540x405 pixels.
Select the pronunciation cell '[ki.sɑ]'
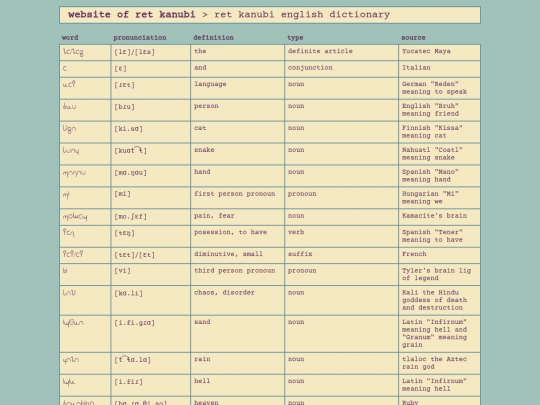pos(150,132)
